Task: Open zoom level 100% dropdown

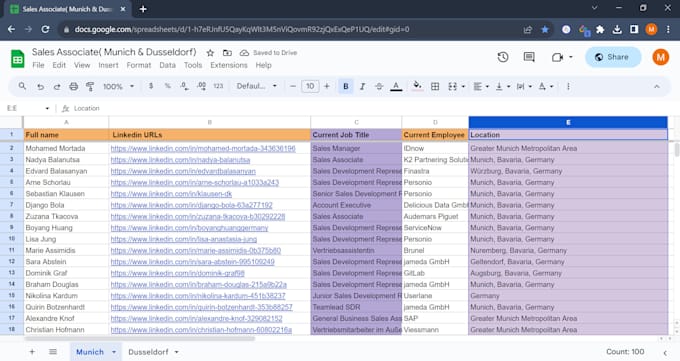Action: coord(118,86)
